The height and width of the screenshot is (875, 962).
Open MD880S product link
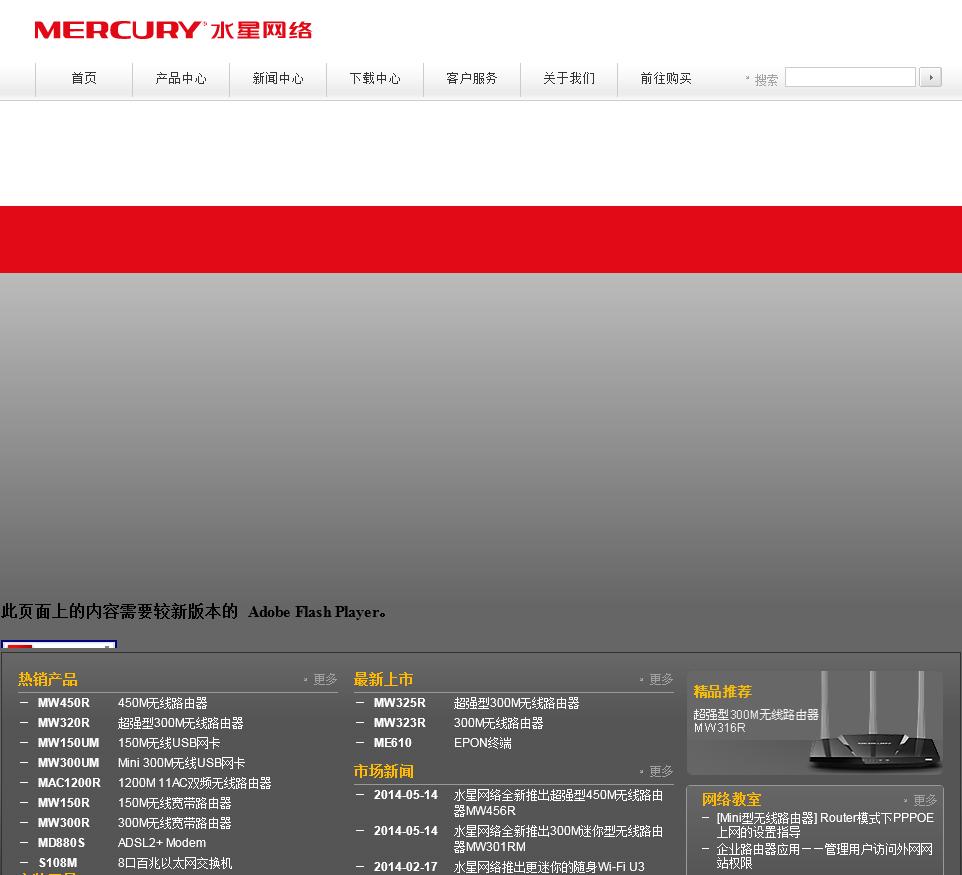tap(61, 842)
